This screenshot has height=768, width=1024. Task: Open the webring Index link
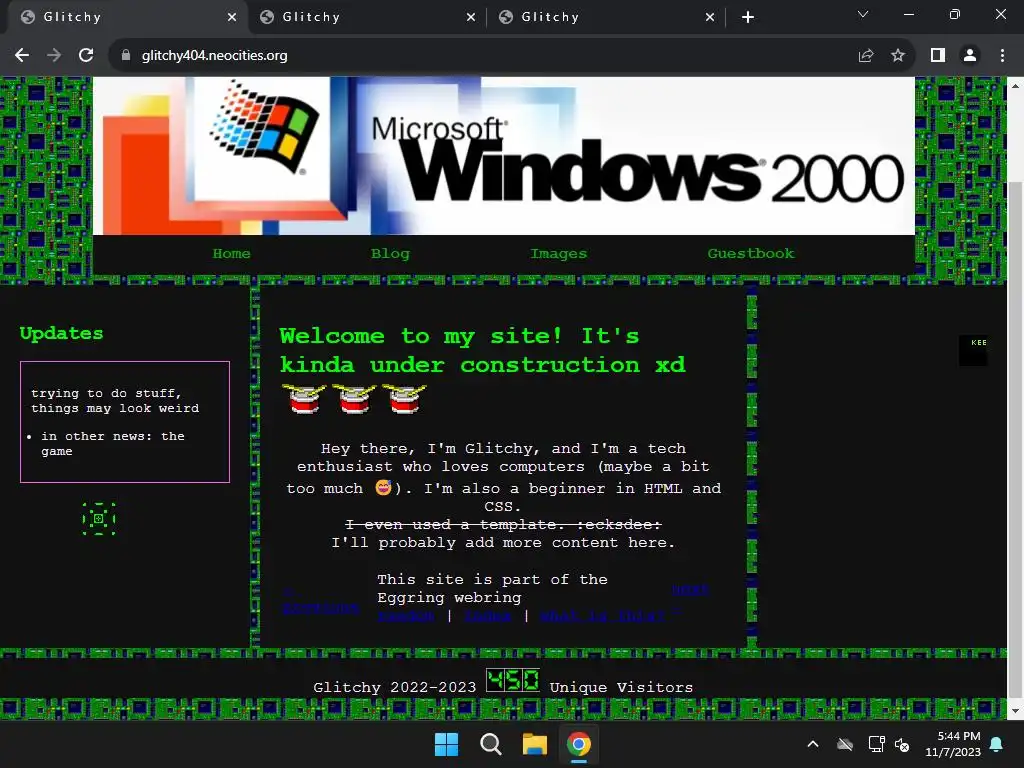(487, 616)
